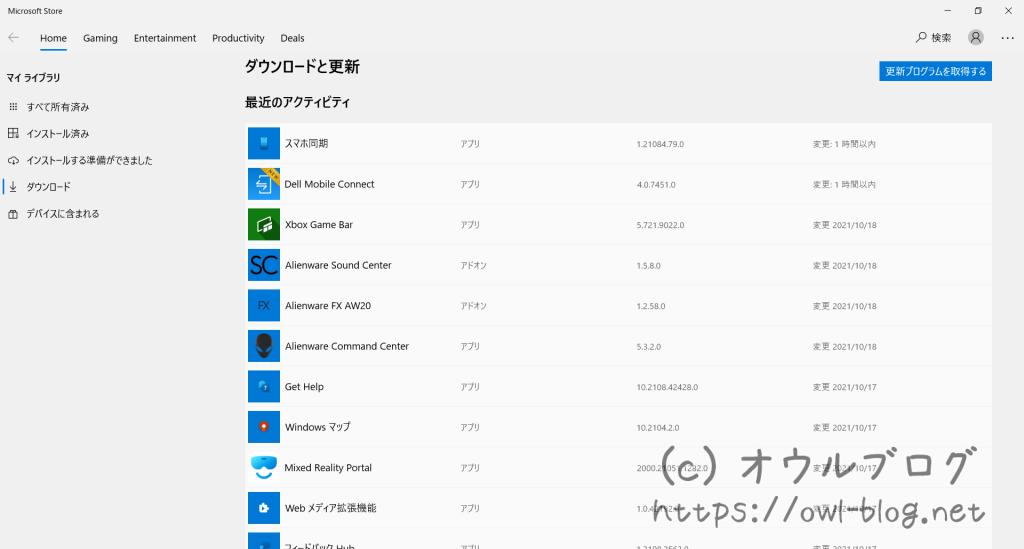Click the Windows マップ app icon
This screenshot has height=549, width=1024.
[264, 427]
